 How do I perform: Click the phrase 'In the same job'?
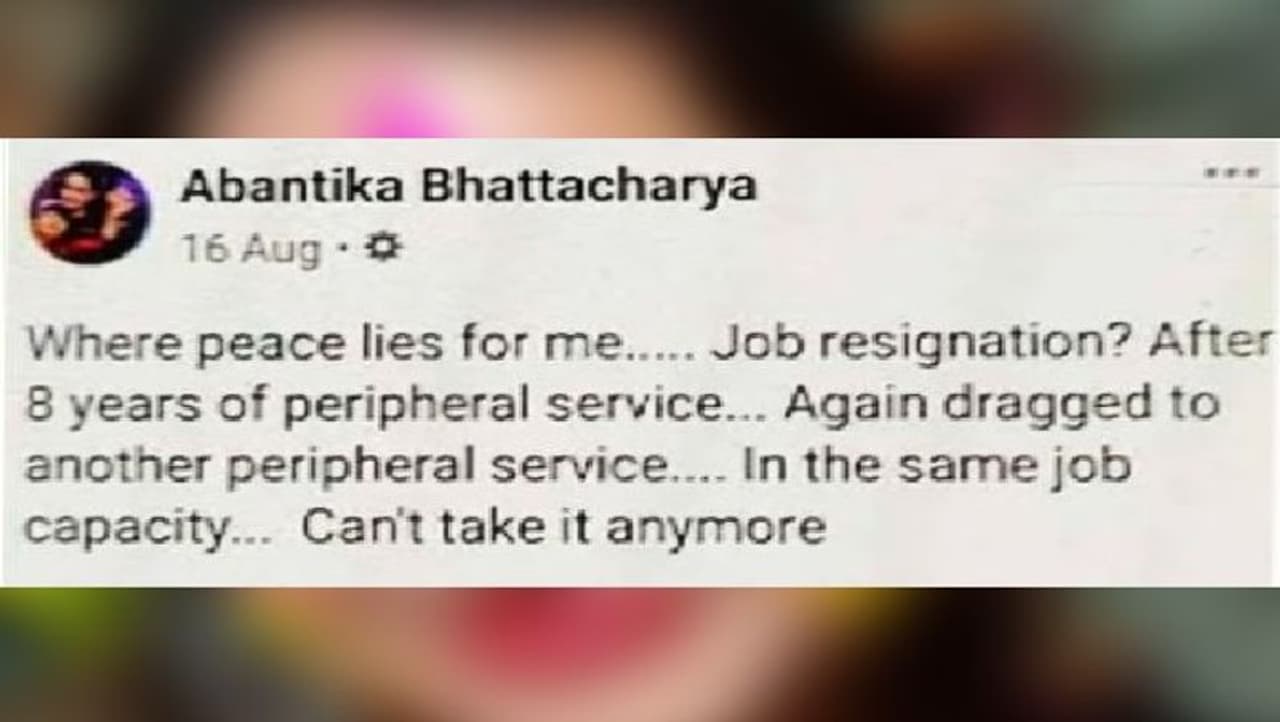point(935,468)
